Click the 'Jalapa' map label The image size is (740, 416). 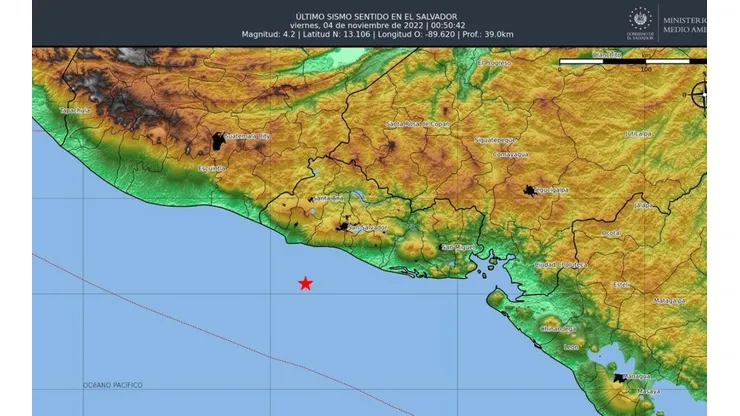click(643, 205)
